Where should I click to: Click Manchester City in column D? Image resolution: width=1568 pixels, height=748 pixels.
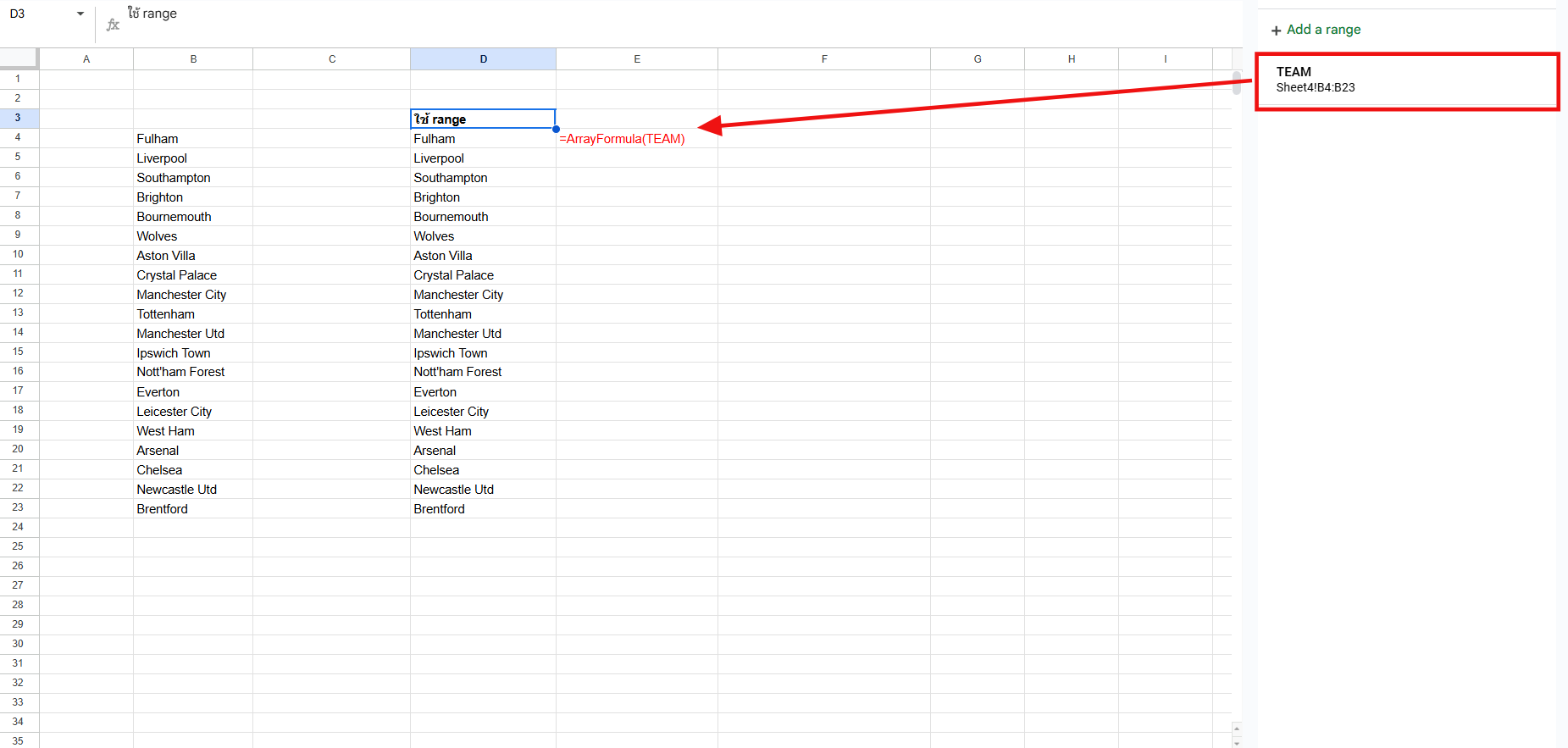[483, 295]
